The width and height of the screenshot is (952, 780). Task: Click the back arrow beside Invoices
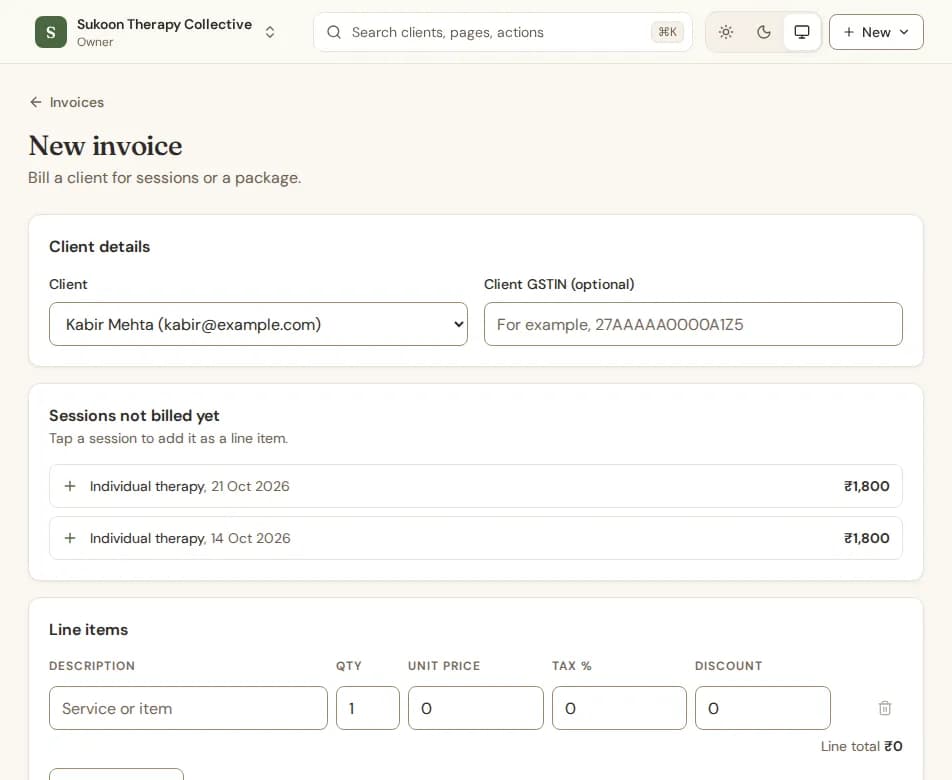tap(36, 102)
